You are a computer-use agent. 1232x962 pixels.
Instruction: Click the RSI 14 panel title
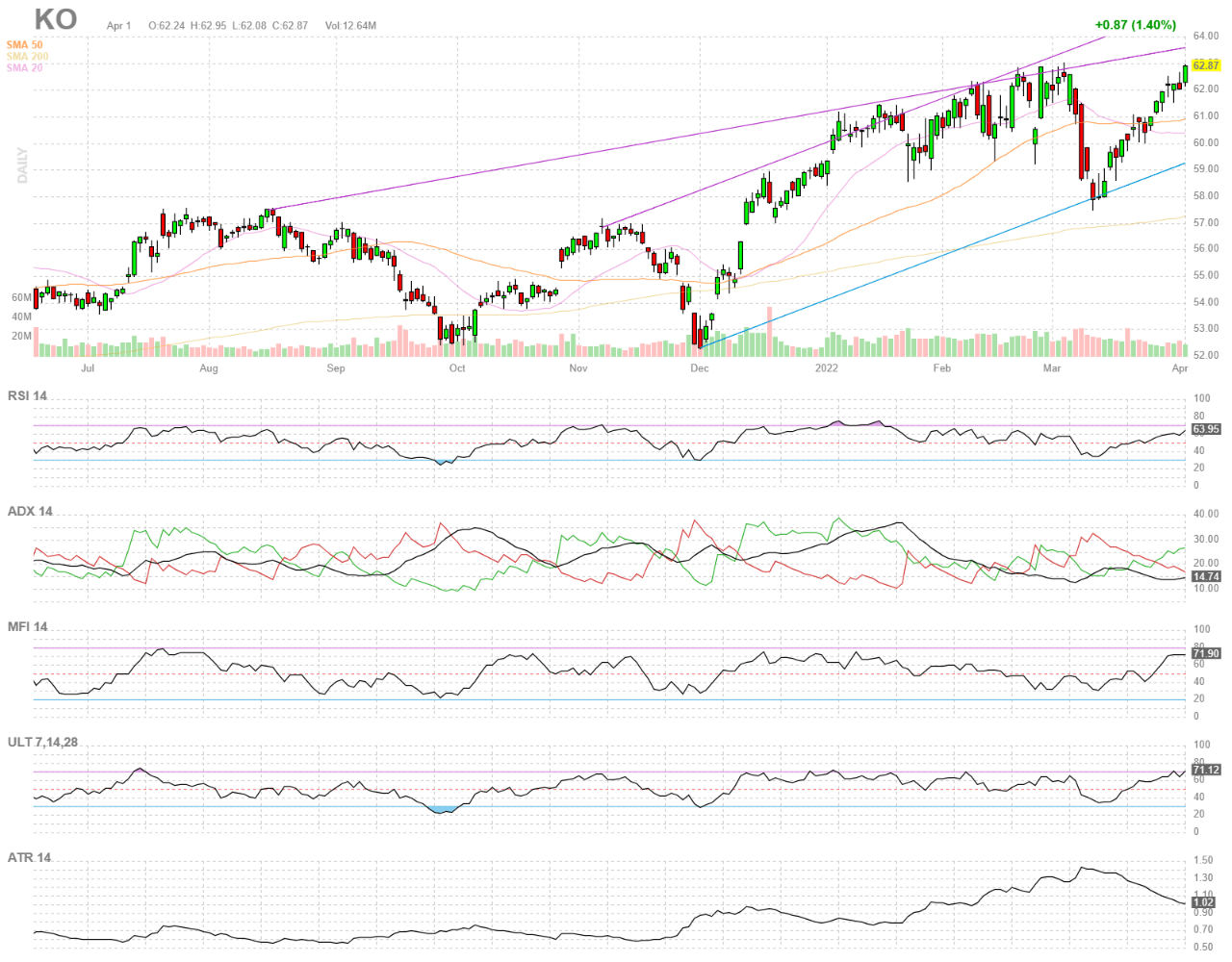[x=28, y=395]
